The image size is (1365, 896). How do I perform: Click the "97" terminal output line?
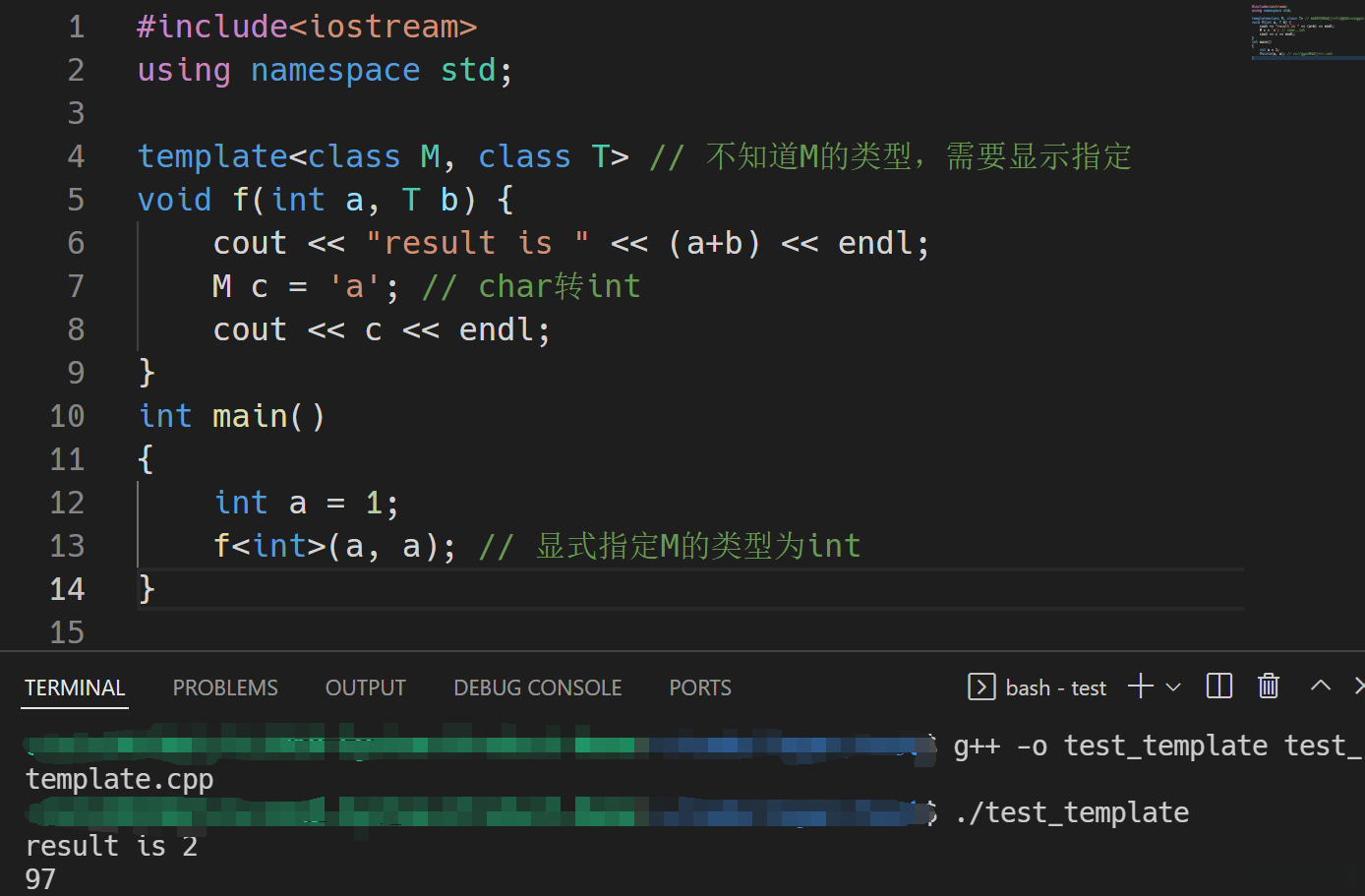(40, 879)
